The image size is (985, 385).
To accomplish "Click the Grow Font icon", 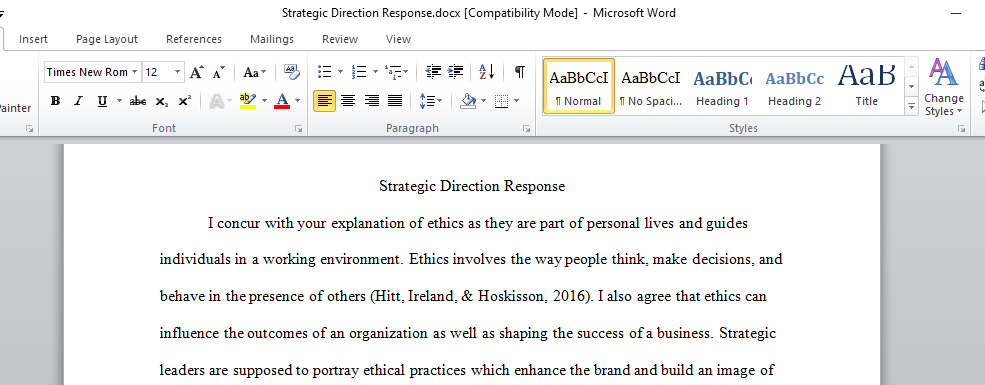I will (x=197, y=72).
